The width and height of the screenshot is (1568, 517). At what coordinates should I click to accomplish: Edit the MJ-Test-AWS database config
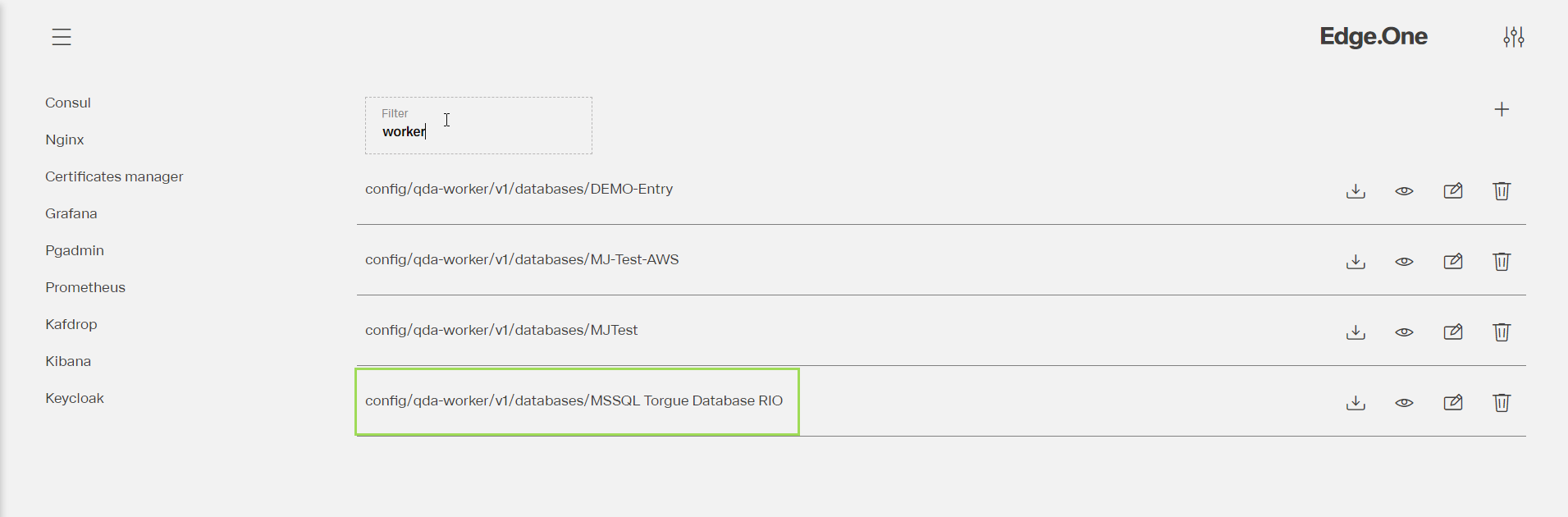1453,262
